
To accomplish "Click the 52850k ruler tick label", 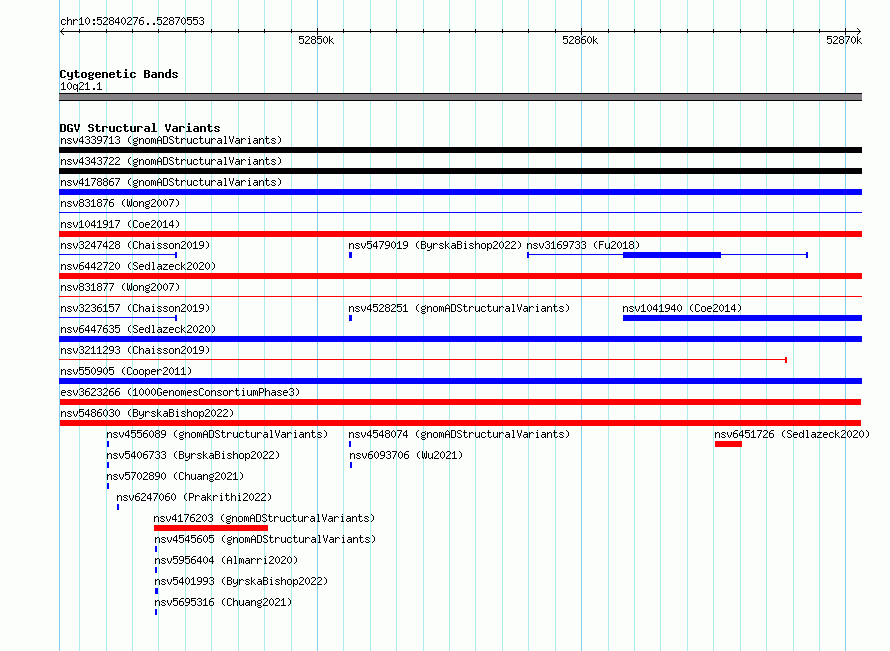I will (x=316, y=40).
